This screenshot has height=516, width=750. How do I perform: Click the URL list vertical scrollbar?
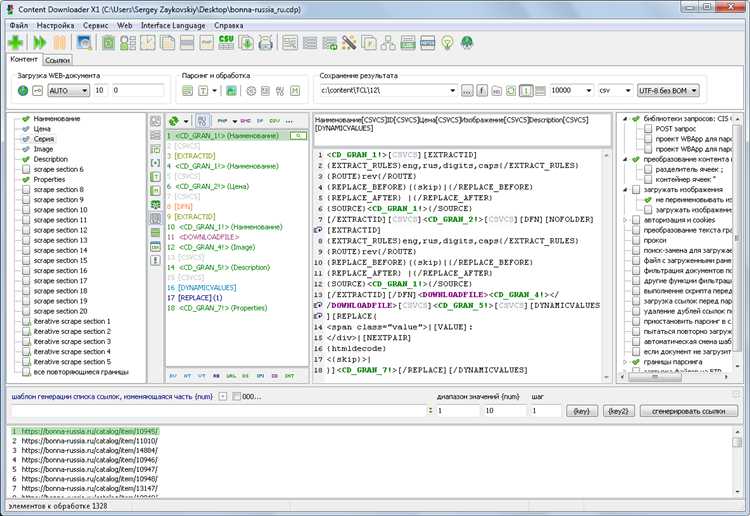coord(737,461)
